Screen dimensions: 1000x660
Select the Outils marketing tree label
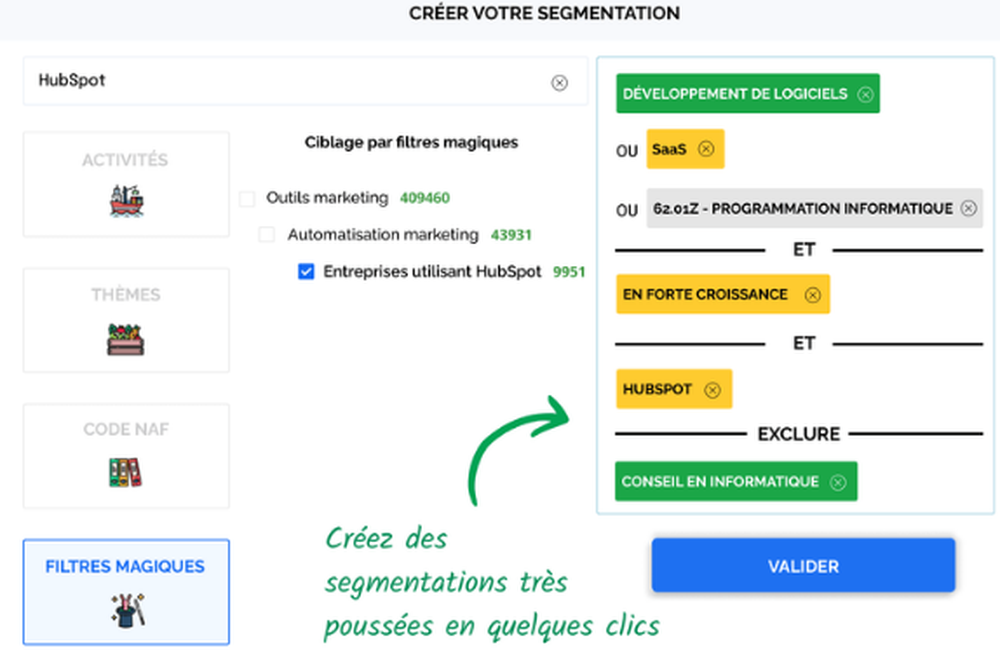pos(326,198)
